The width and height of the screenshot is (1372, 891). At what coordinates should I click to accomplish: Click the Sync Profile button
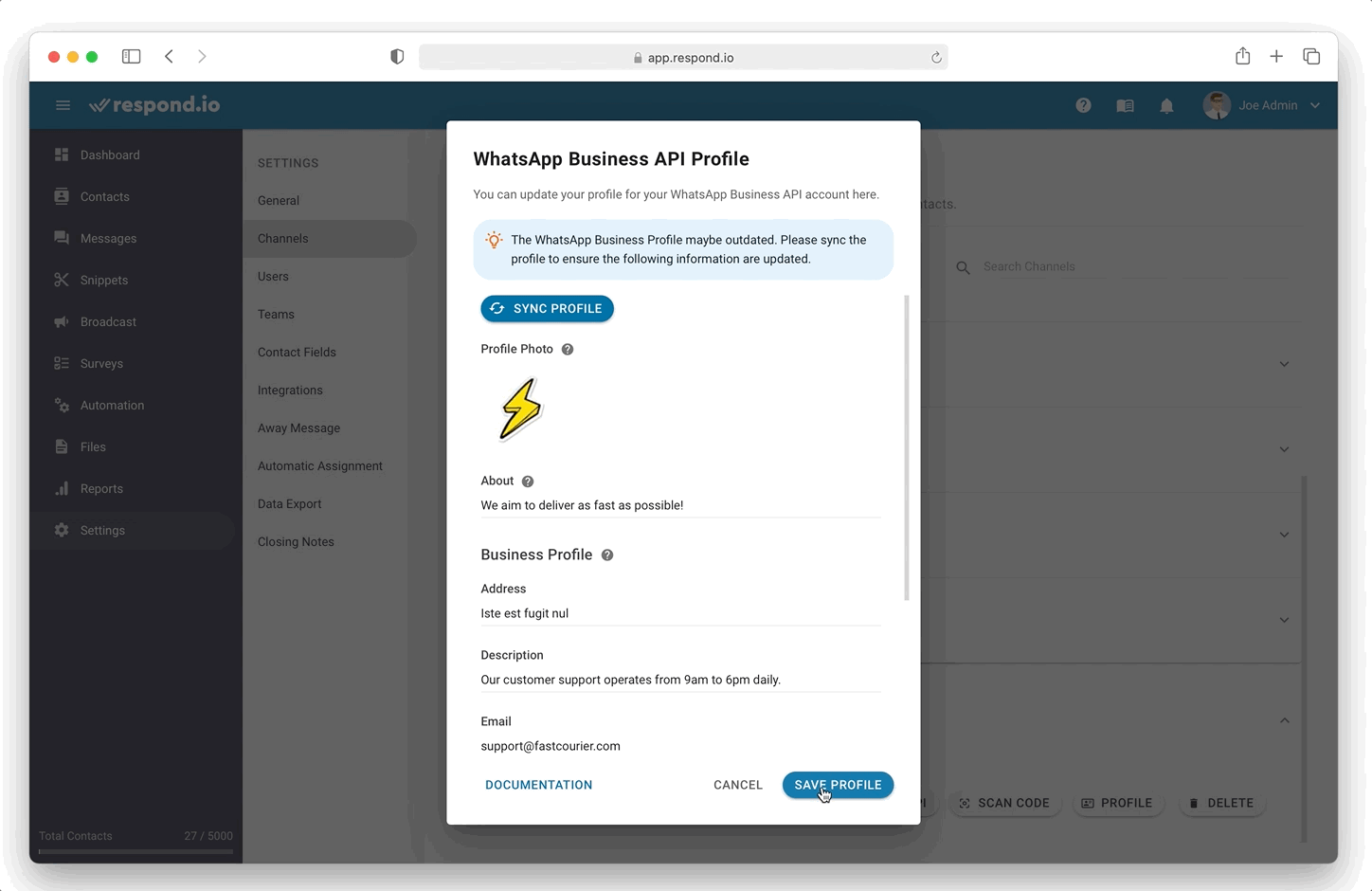tap(547, 308)
